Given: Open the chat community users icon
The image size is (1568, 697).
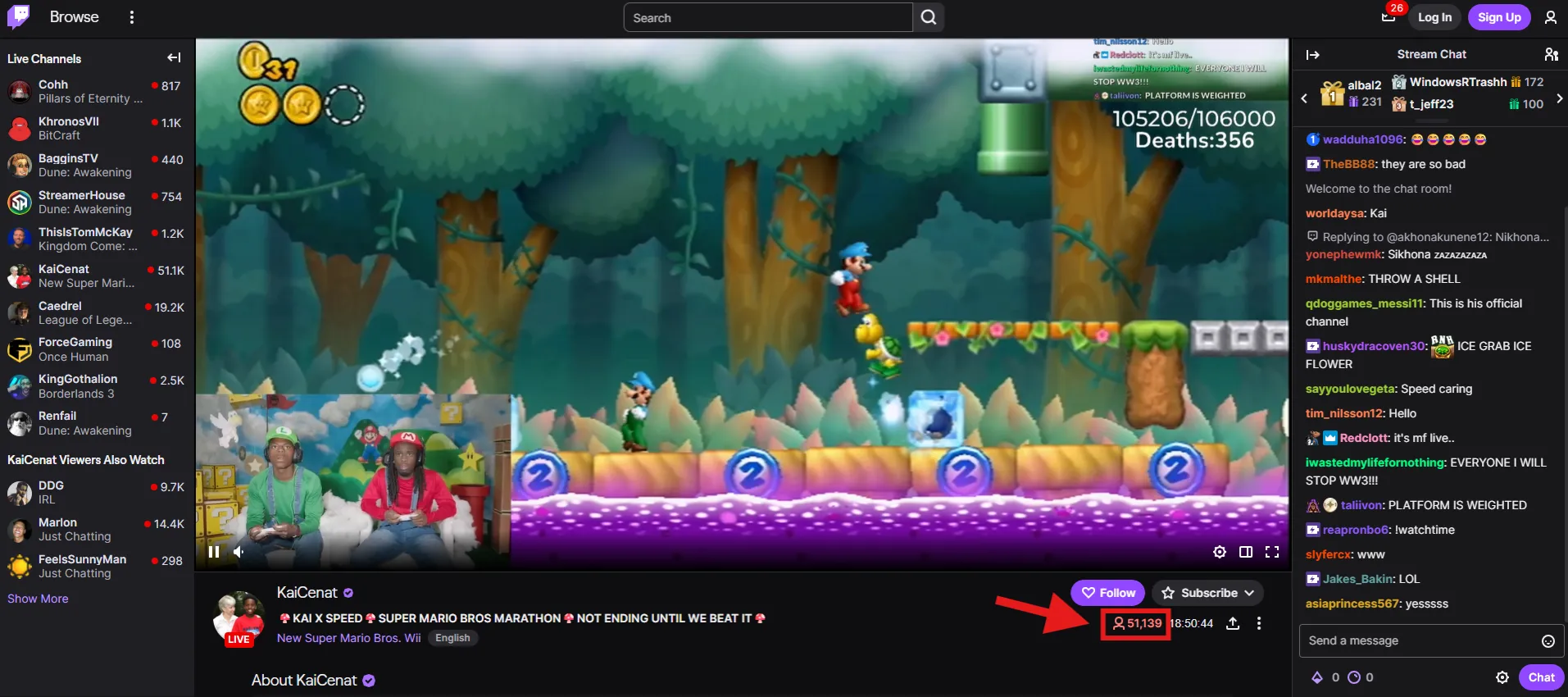Looking at the screenshot, I should coord(1551,54).
